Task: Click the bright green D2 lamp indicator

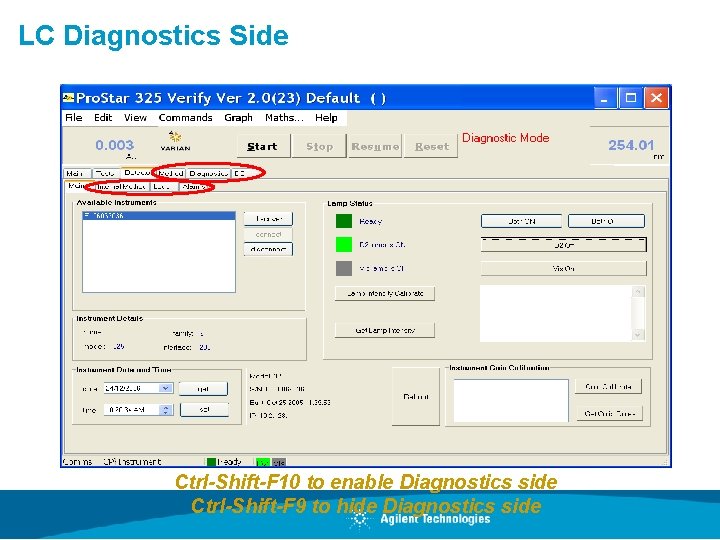Action: click(x=344, y=244)
